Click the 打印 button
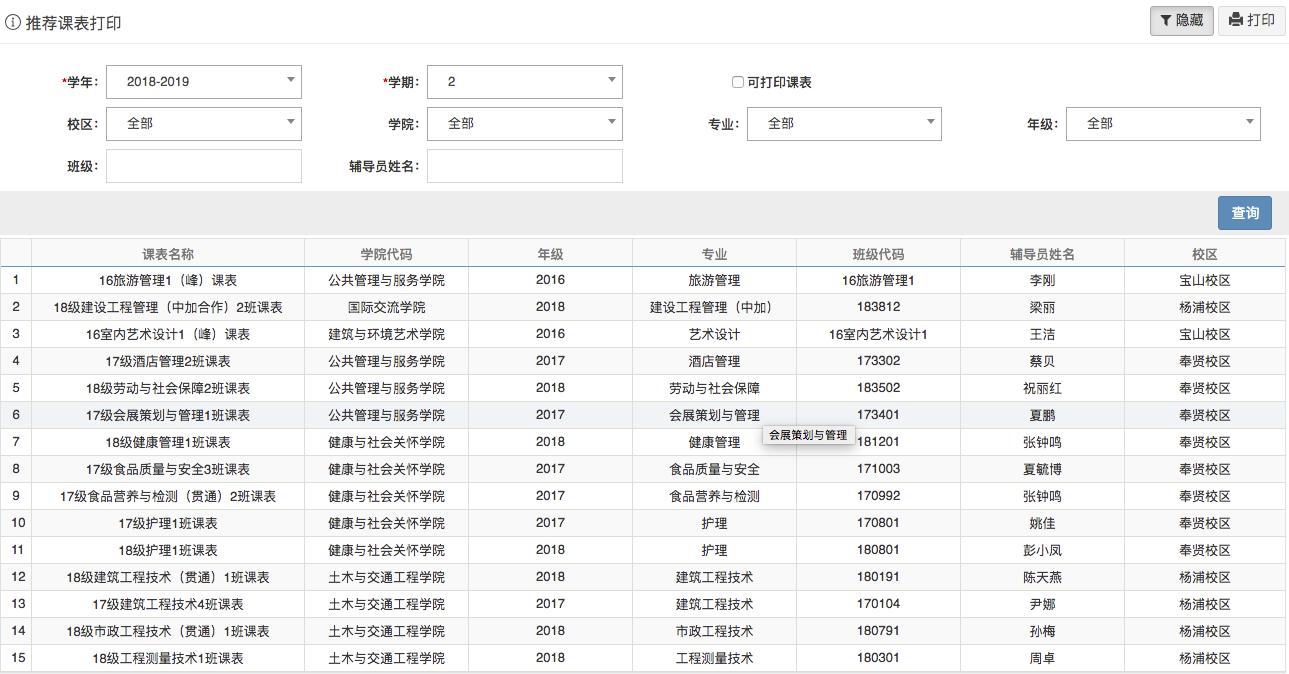Image resolution: width=1289 pixels, height=674 pixels. (1251, 20)
